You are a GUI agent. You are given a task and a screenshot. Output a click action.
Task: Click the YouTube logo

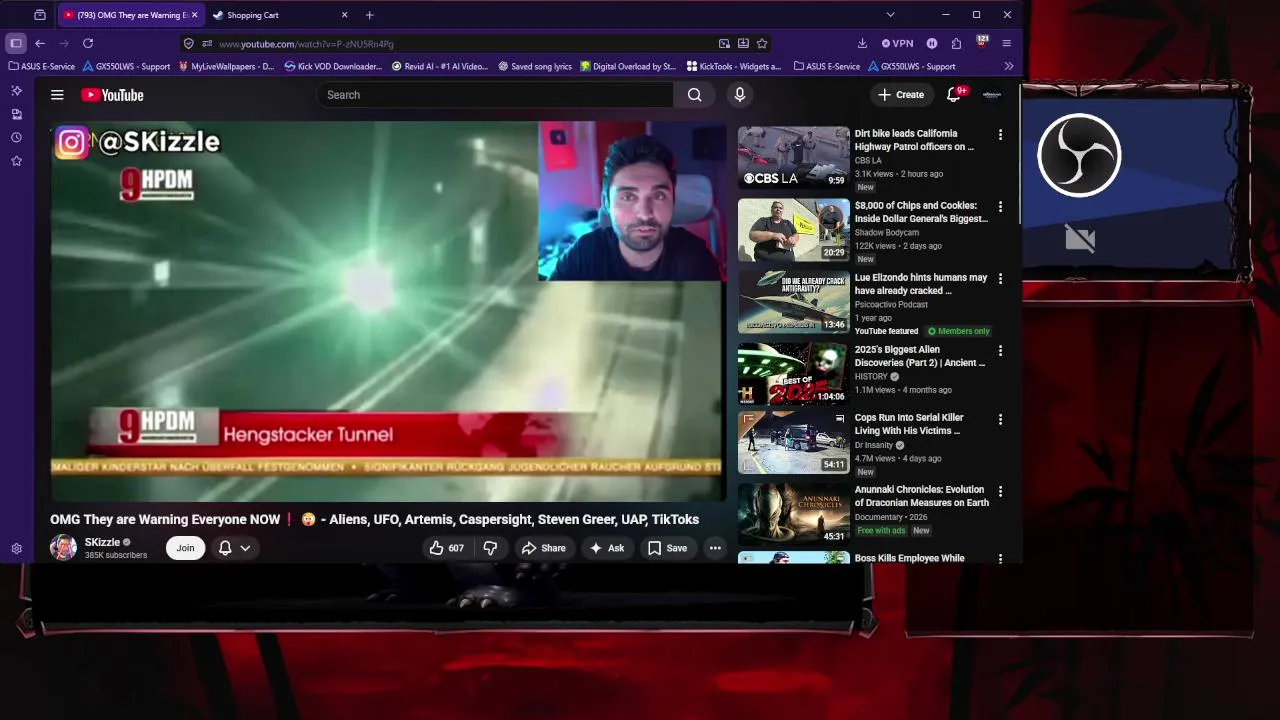112,95
